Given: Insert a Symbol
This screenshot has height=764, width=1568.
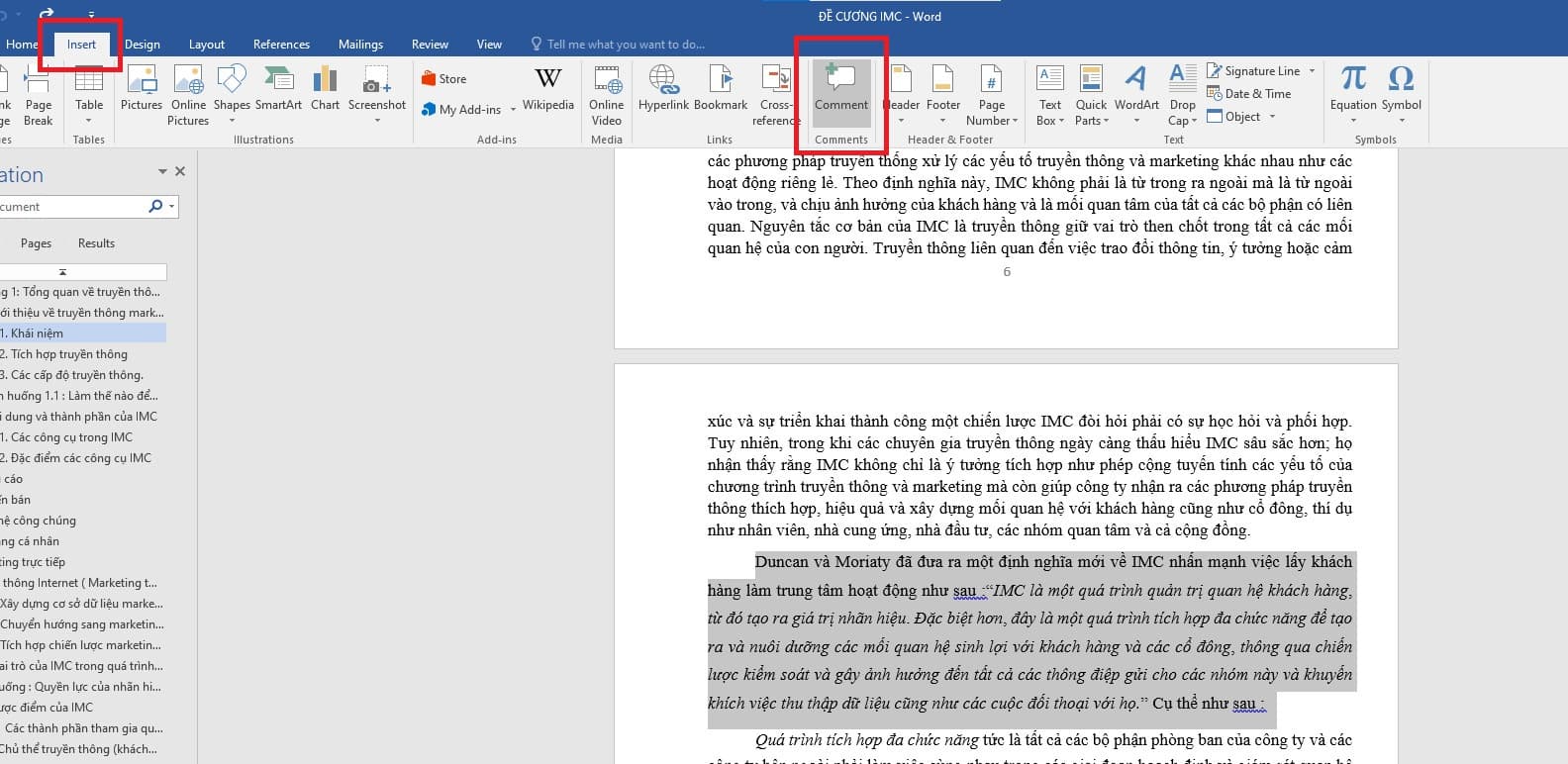Looking at the screenshot, I should [x=1401, y=95].
